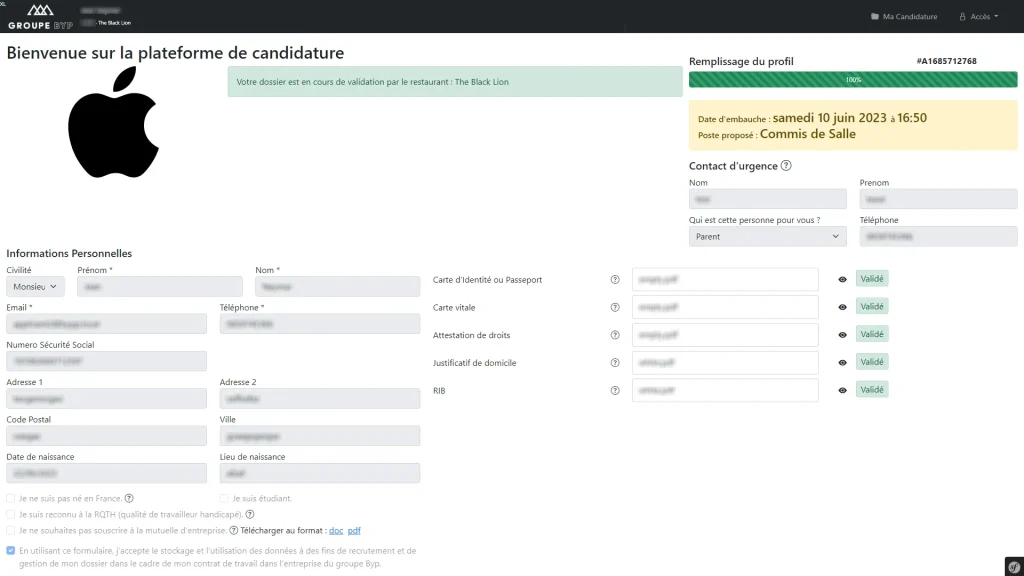Toggle 'Je suis étudiant' checkbox

click(224, 498)
